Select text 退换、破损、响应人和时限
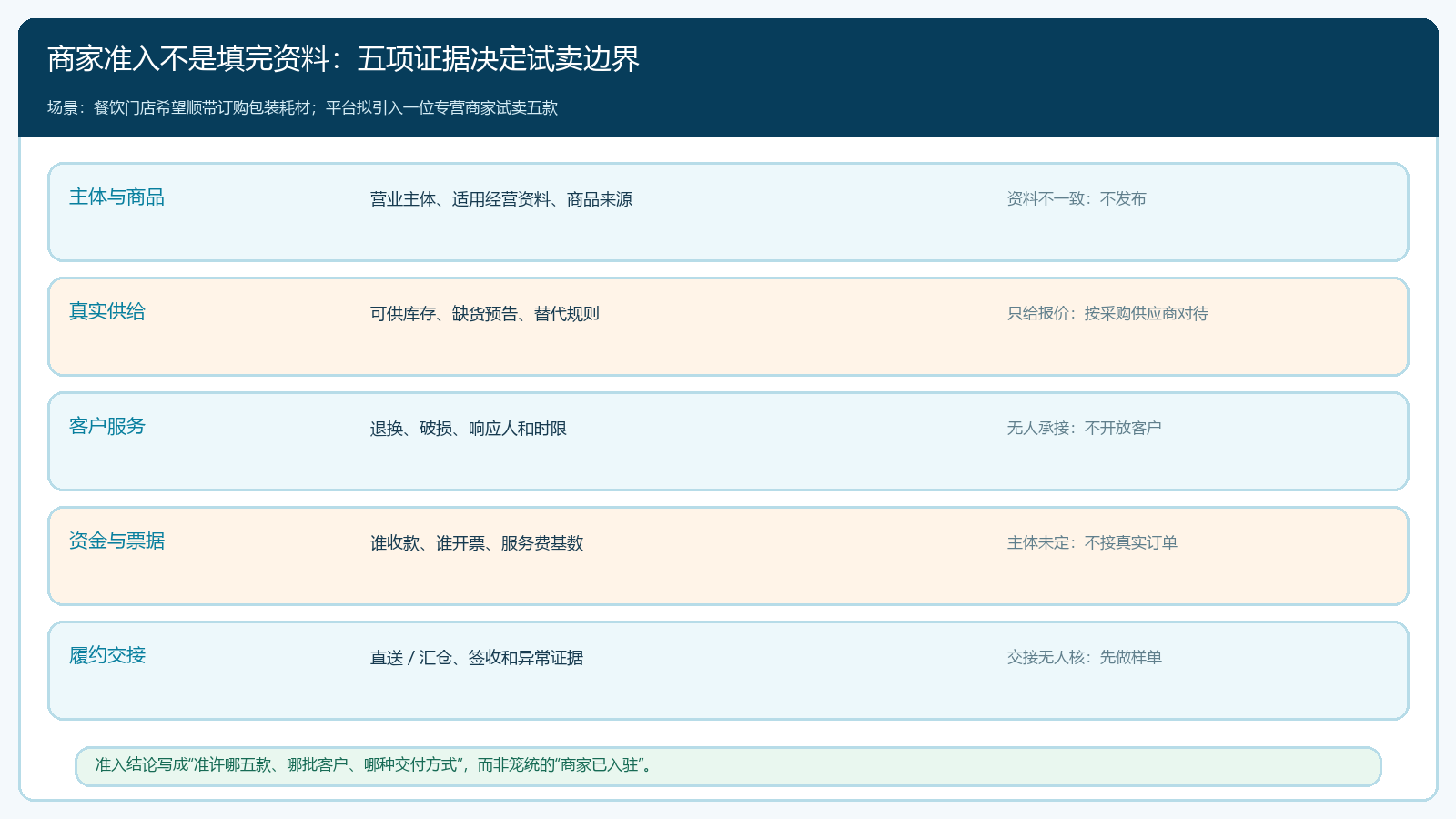 [x=469, y=429]
